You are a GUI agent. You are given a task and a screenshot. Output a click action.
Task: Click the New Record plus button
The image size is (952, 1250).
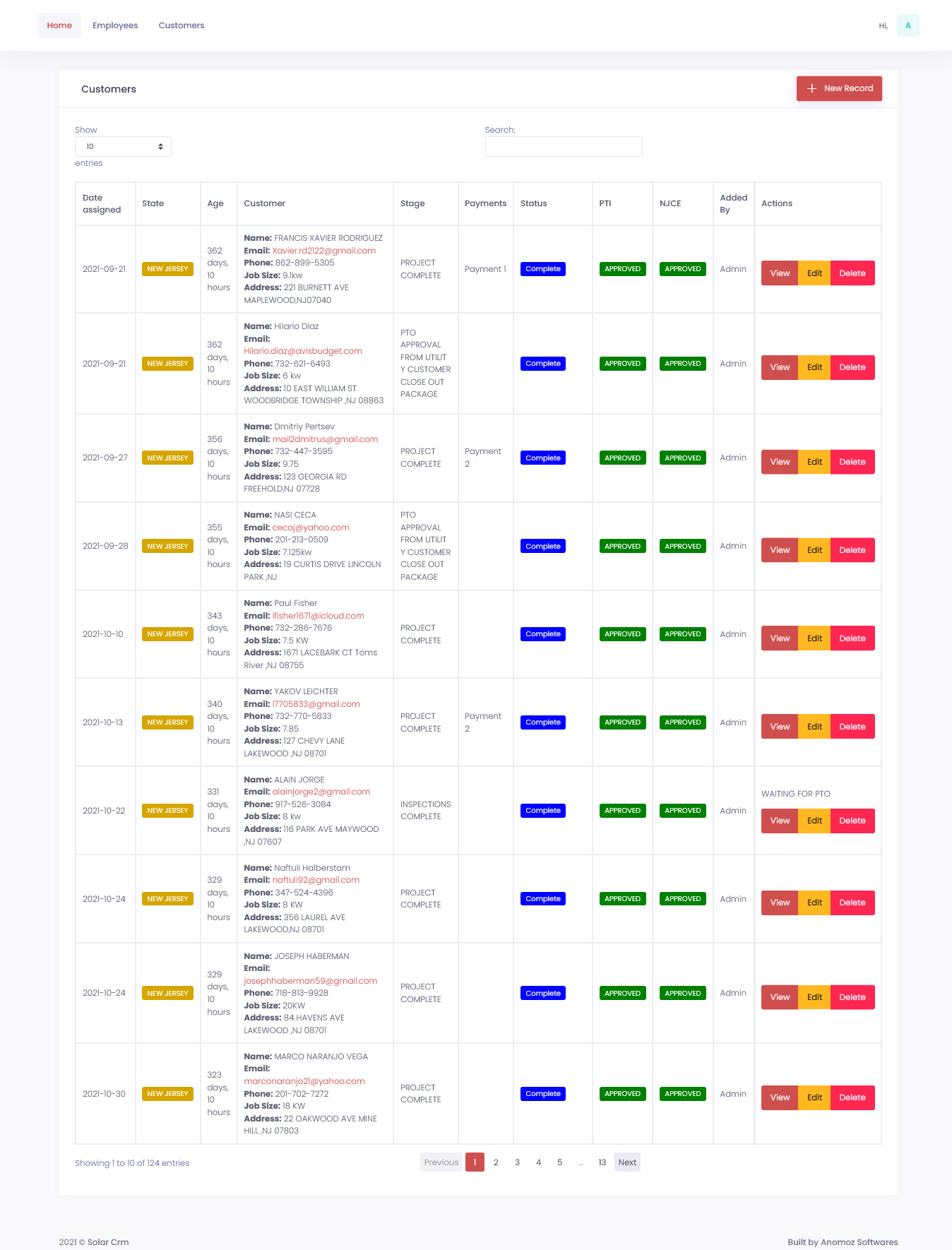pos(839,88)
